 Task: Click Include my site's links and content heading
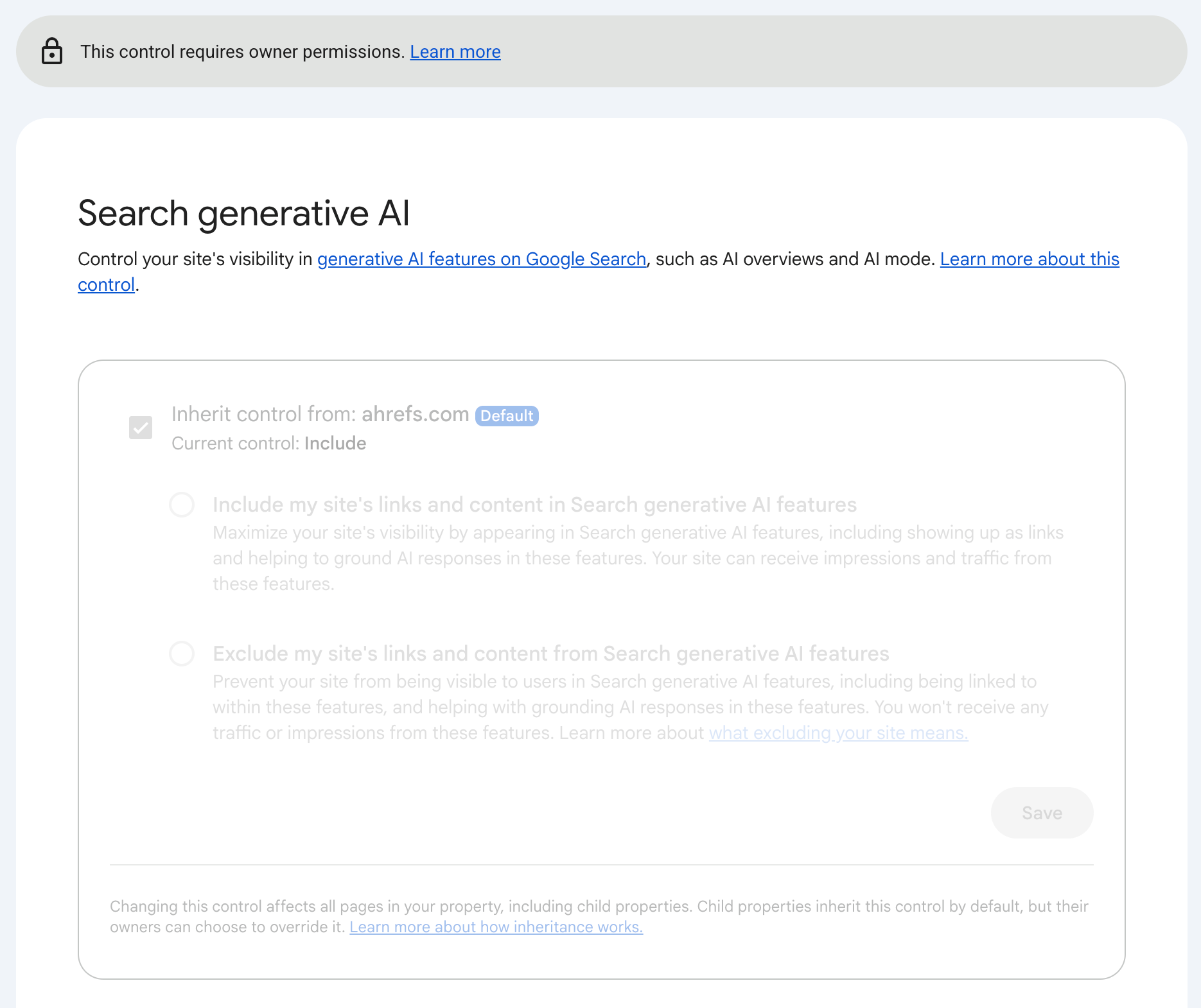(x=534, y=505)
